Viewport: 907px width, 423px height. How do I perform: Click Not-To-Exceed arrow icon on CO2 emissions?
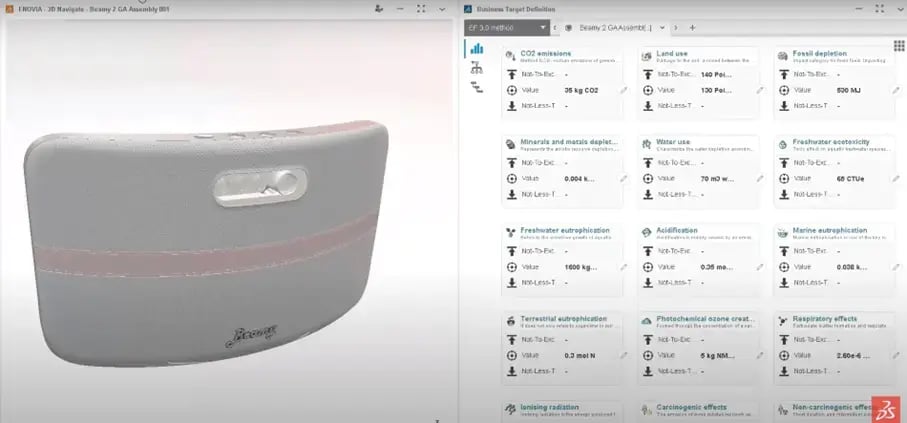511,75
